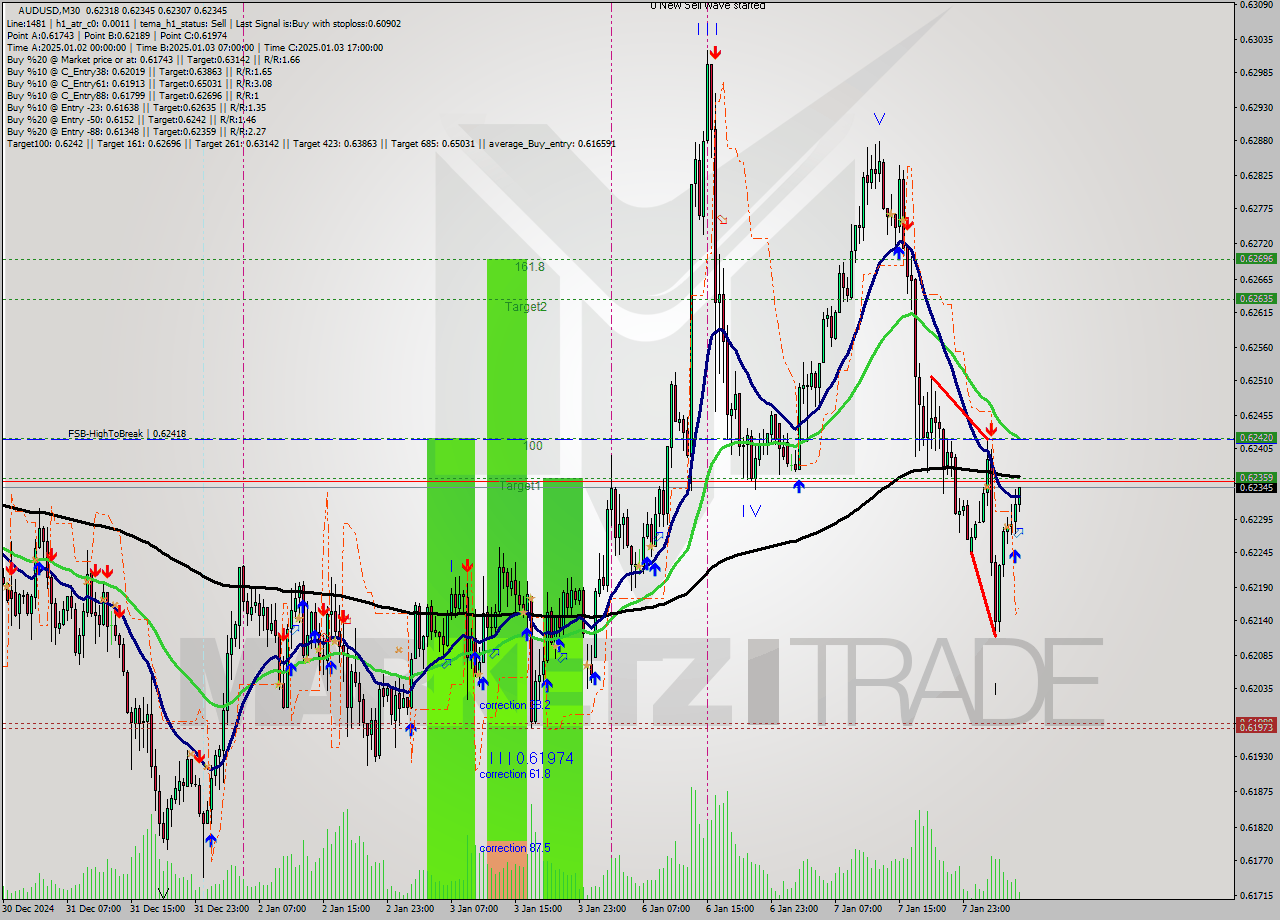Click the green price tag 0.62696

pos(1256,258)
